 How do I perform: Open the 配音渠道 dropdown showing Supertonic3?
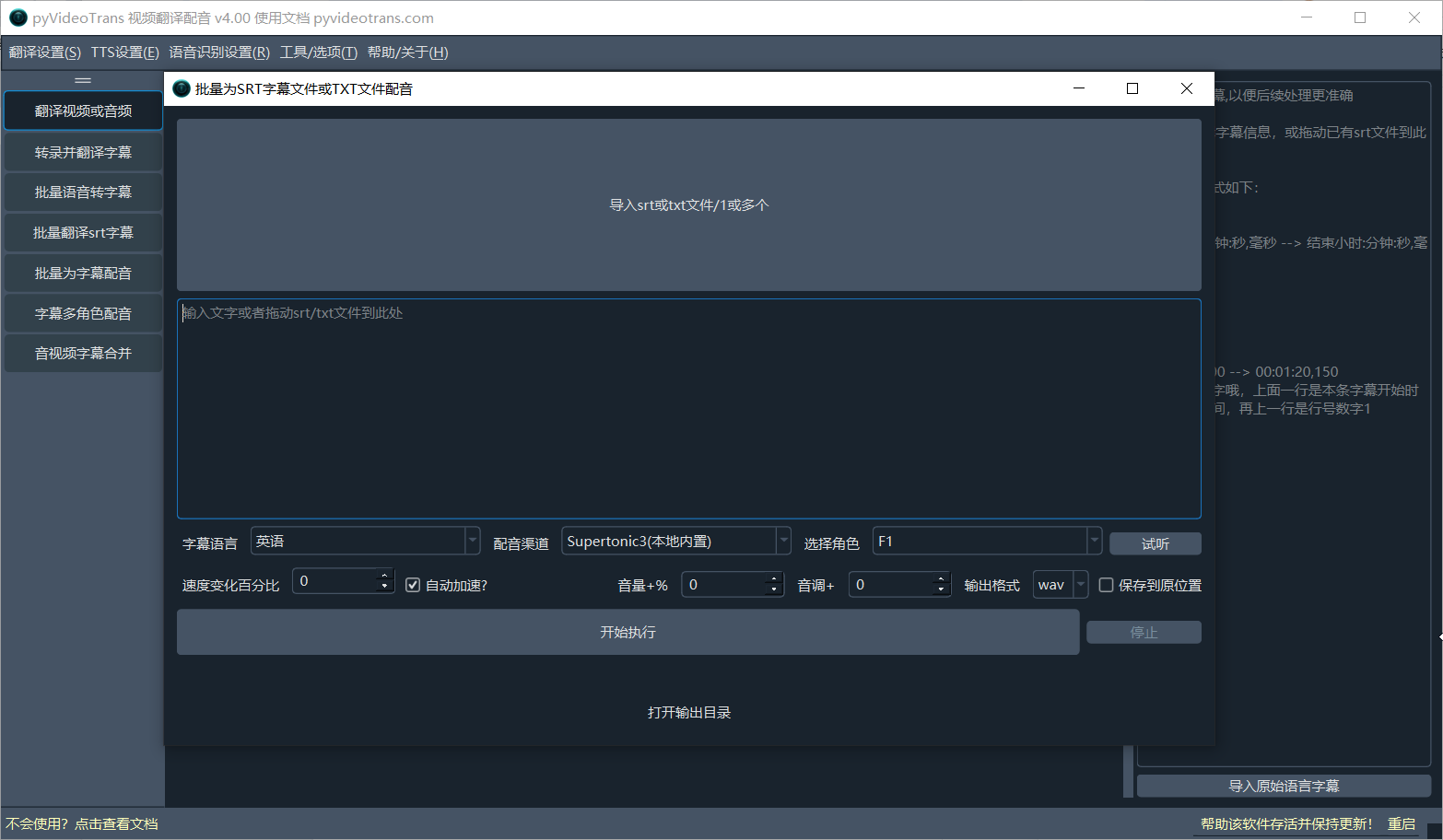click(675, 542)
